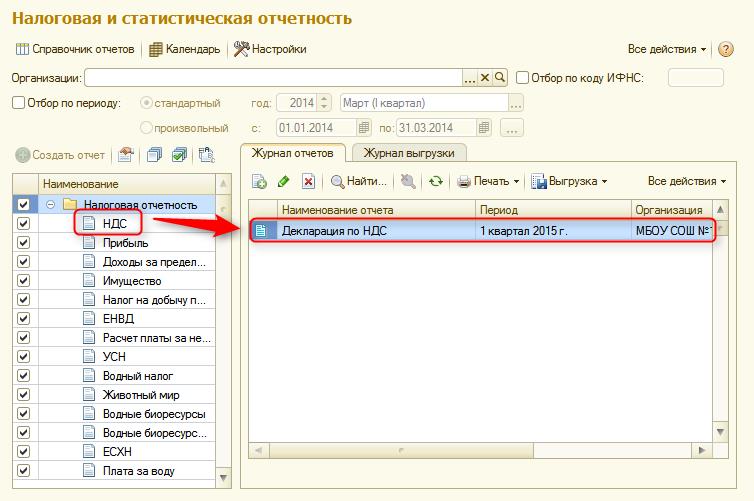Image resolution: width=754 pixels, height=501 pixels.
Task: Click the check-all icon above report list
Action: click(x=179, y=155)
